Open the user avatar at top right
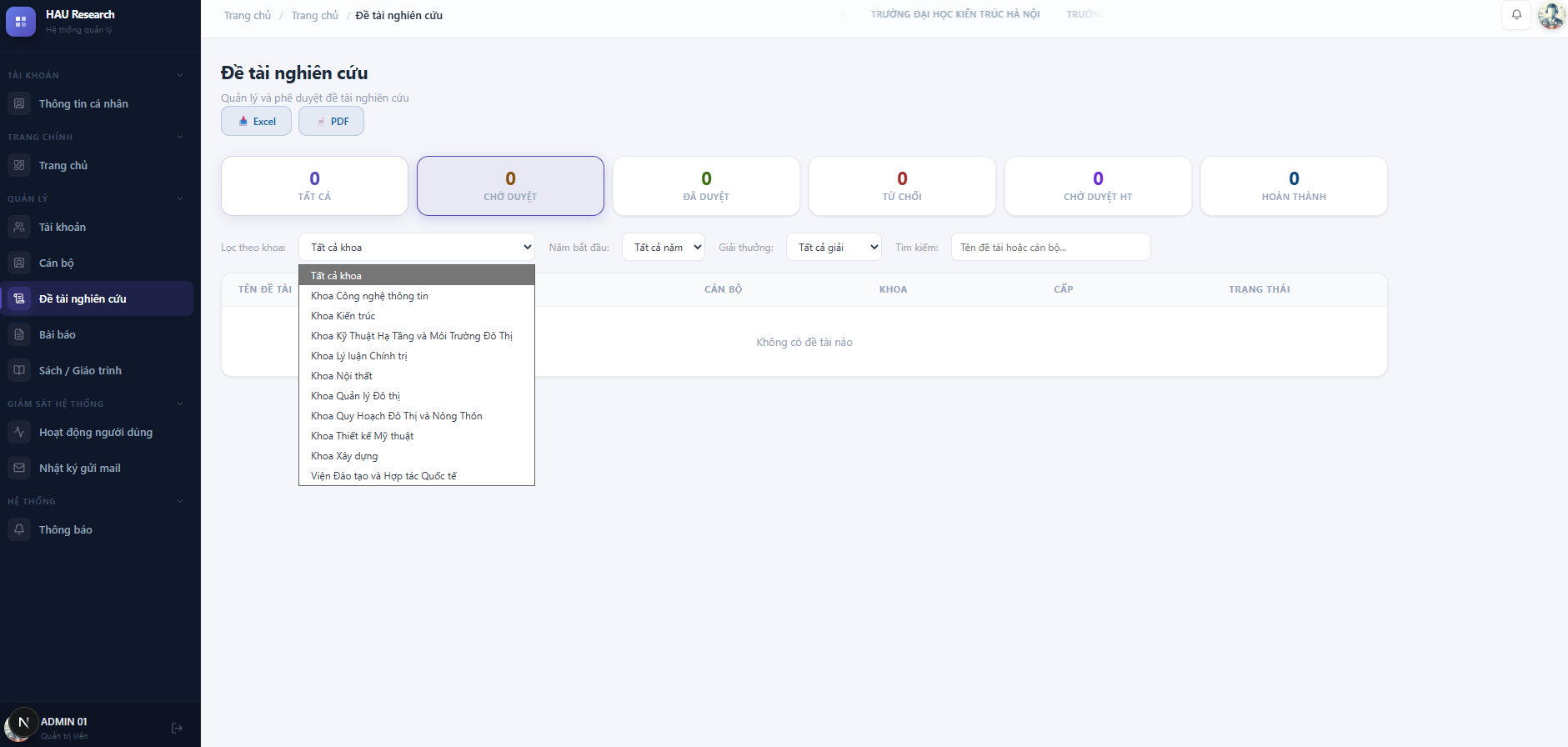The image size is (1568, 747). [1551, 15]
